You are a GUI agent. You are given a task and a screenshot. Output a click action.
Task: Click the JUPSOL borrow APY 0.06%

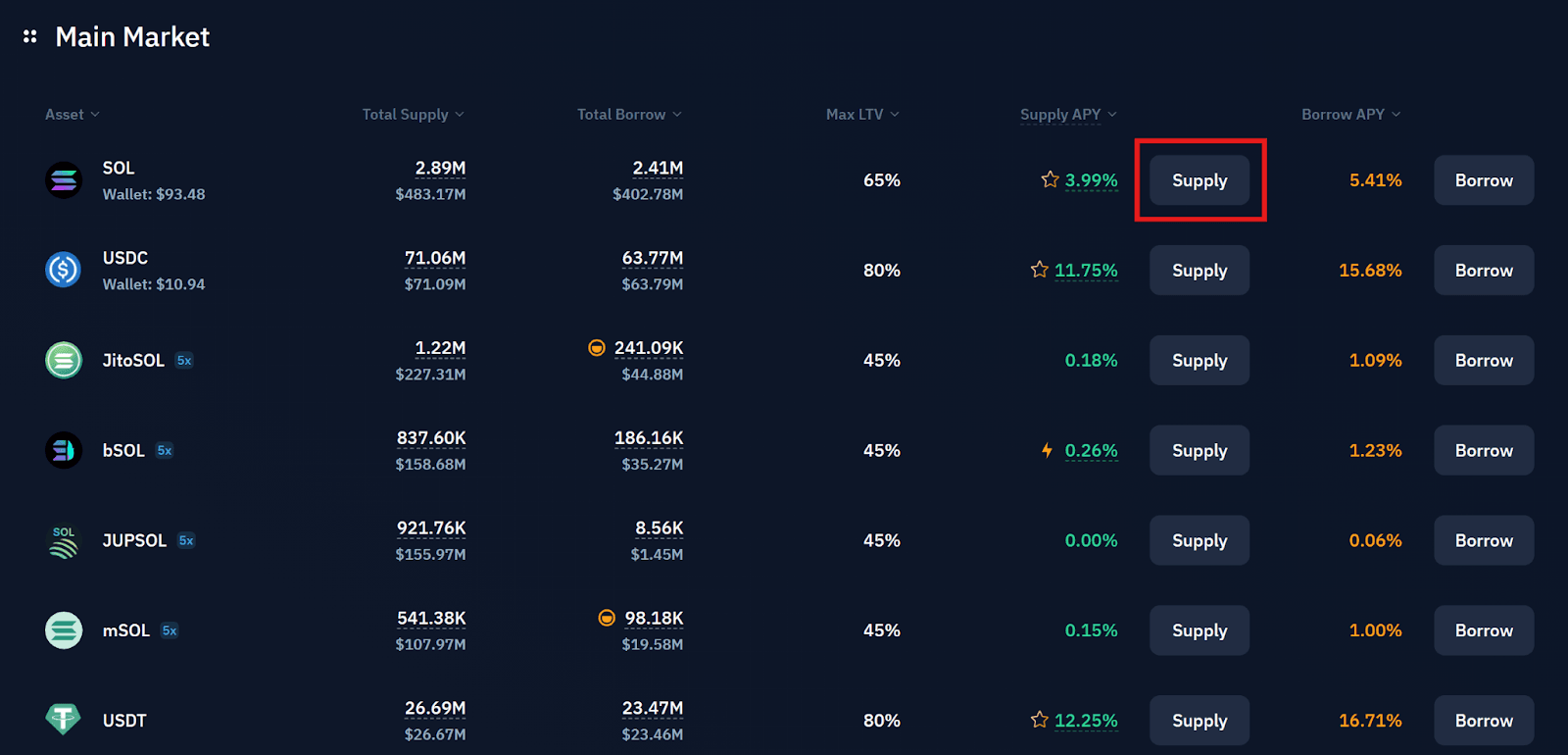1375,540
